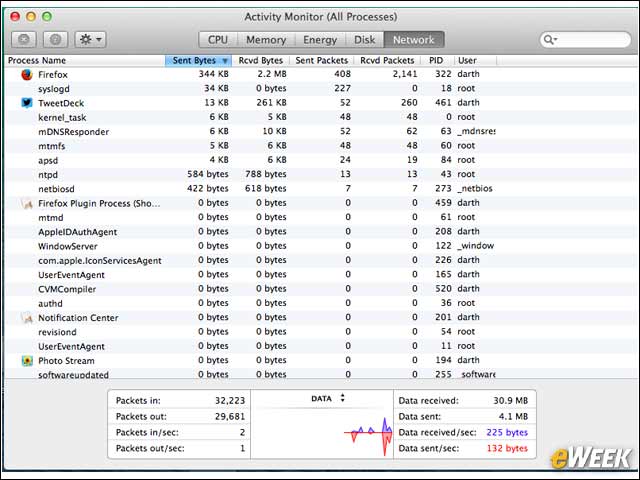
Task: Sort by User column header
Action: pos(476,60)
